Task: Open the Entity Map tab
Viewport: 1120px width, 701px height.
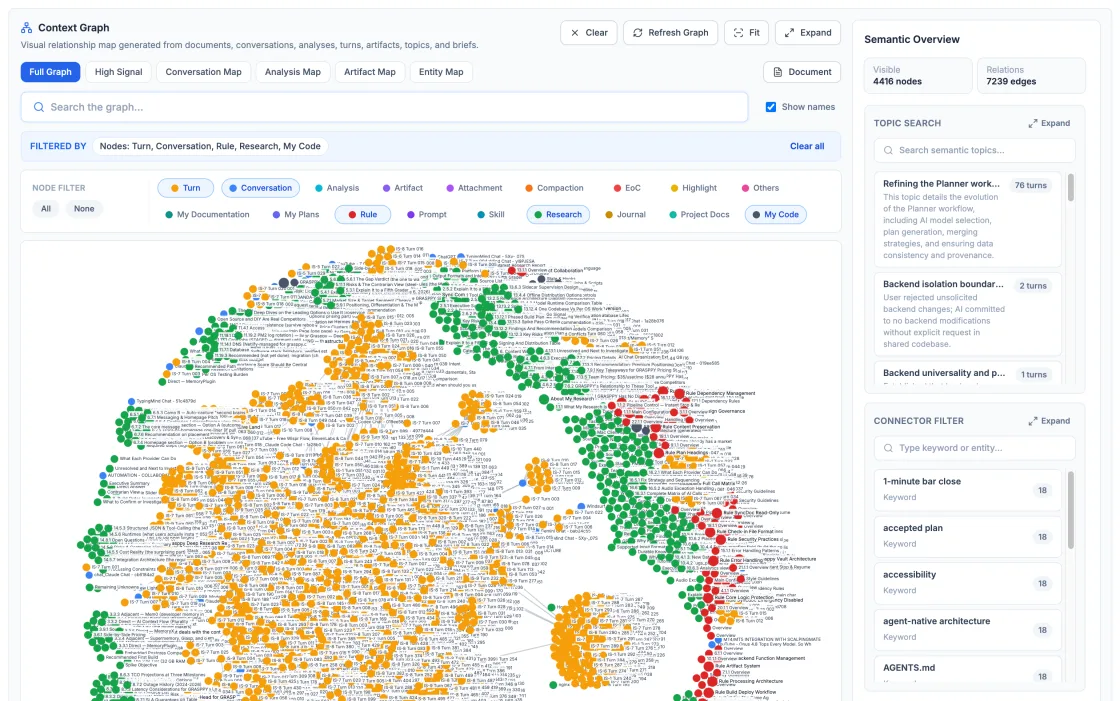Action: point(441,72)
